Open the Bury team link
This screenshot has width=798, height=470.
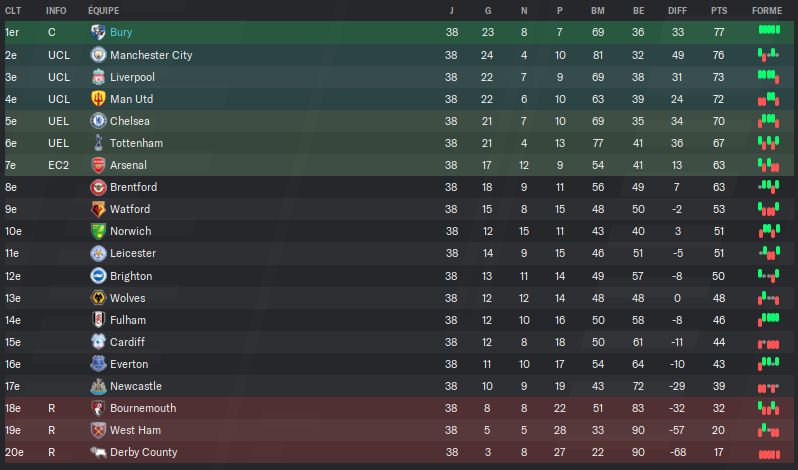(x=121, y=32)
